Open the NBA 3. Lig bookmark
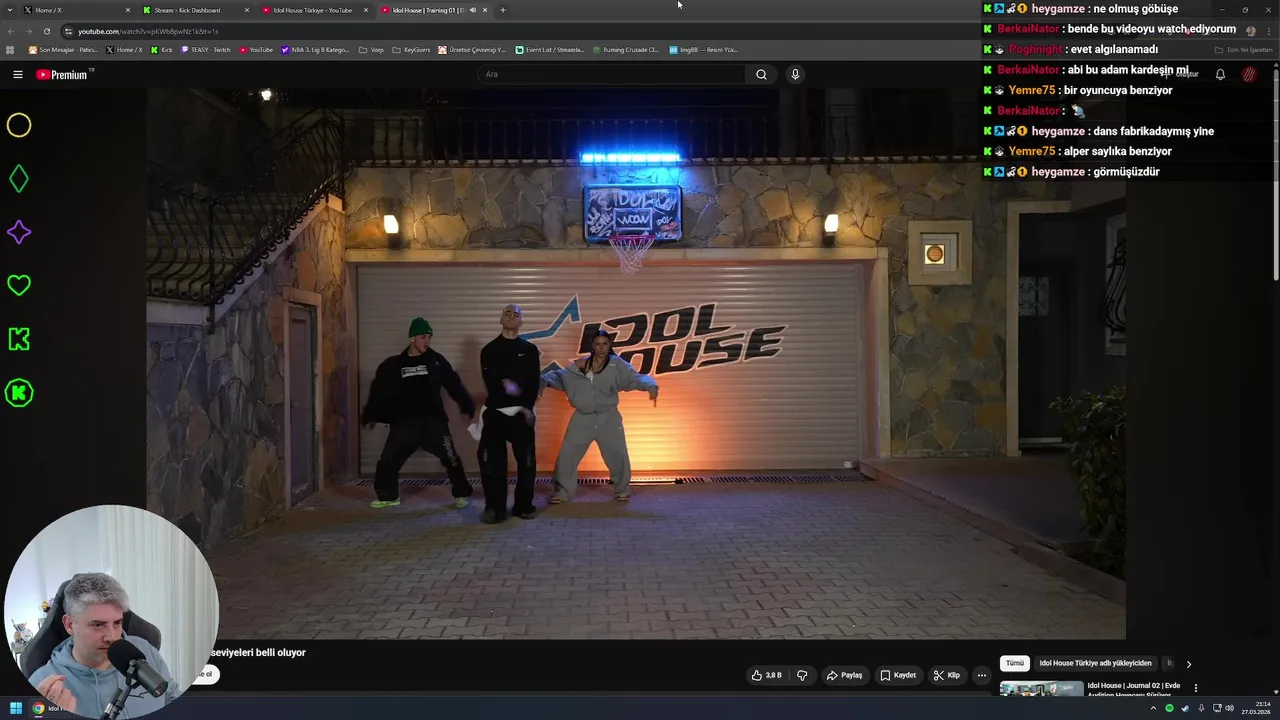Screen dimensions: 1280x720 point(316,49)
